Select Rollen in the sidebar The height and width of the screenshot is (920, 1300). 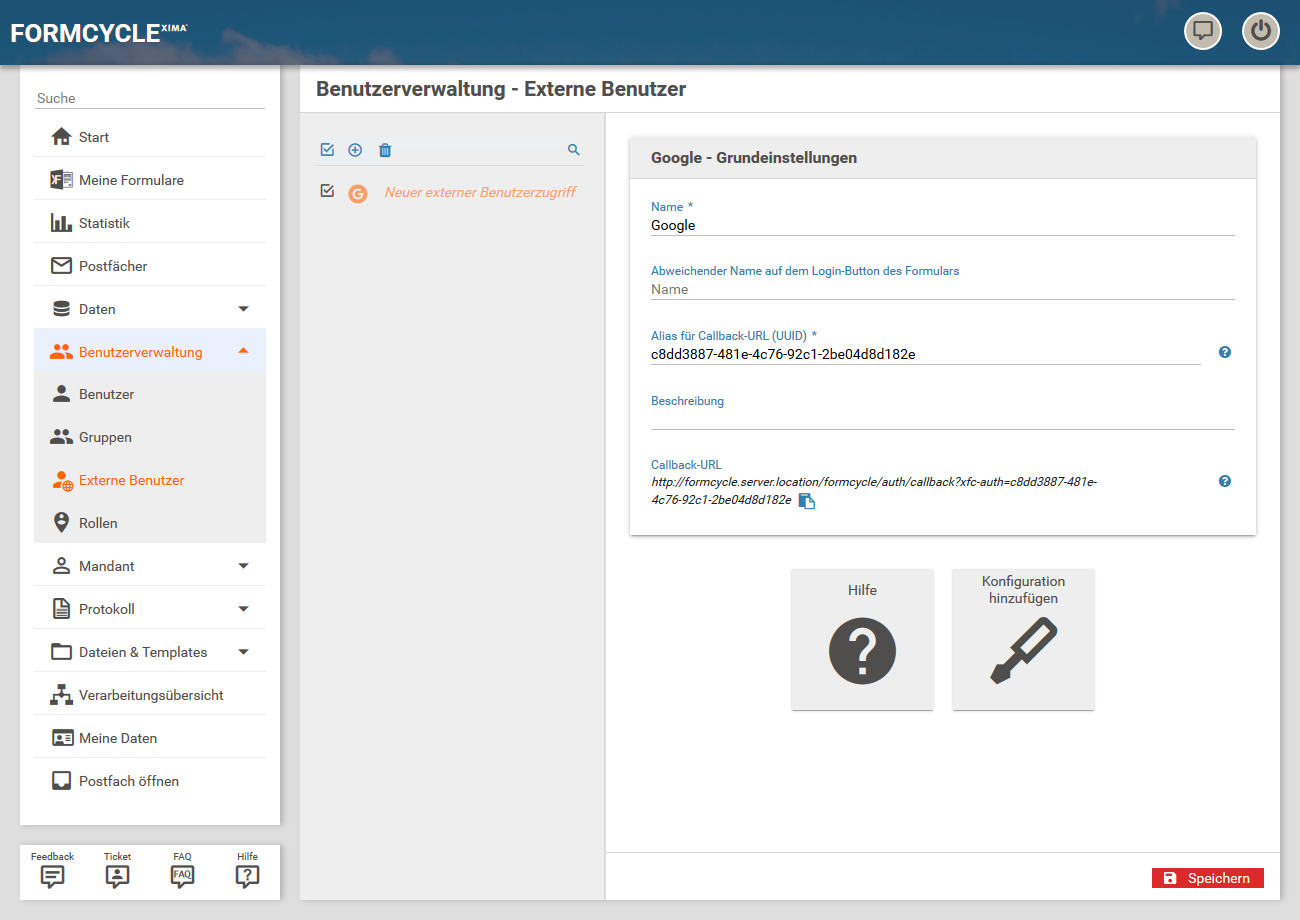coord(98,523)
